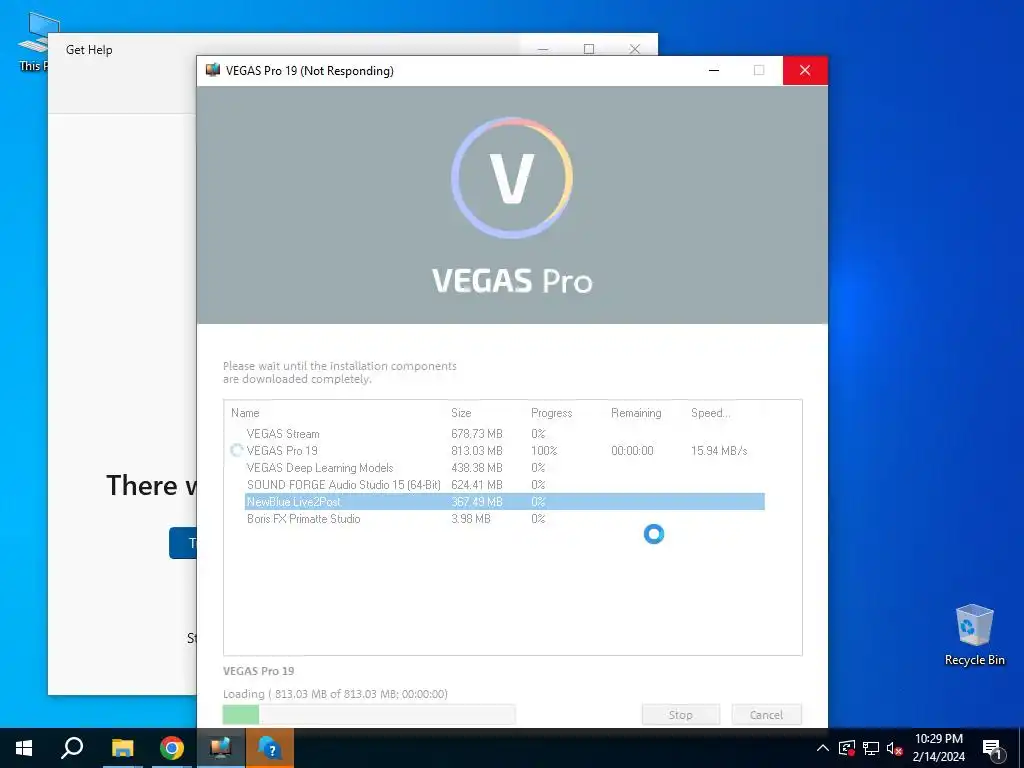Viewport: 1024px width, 768px height.
Task: Click the 438.38 MB size value
Action: (x=477, y=468)
